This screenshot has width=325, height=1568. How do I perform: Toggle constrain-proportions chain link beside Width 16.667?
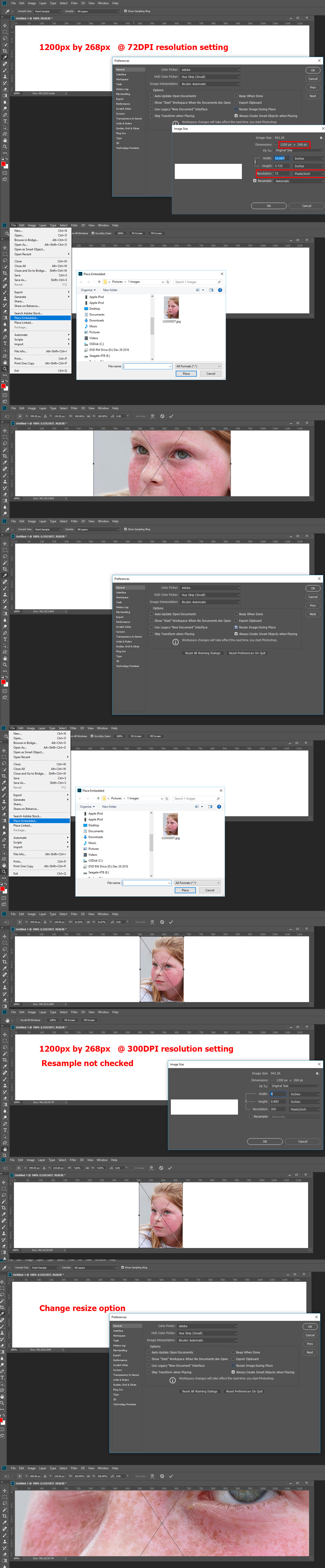tap(255, 162)
